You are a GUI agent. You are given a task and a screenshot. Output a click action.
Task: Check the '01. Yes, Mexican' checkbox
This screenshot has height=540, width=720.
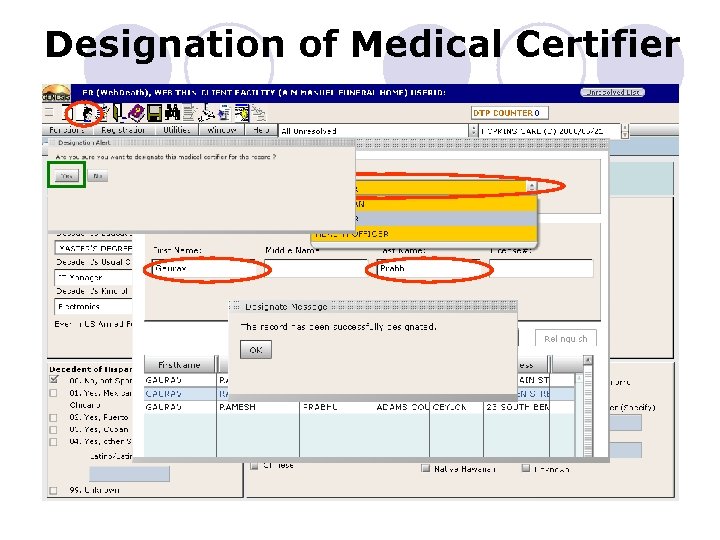53,393
